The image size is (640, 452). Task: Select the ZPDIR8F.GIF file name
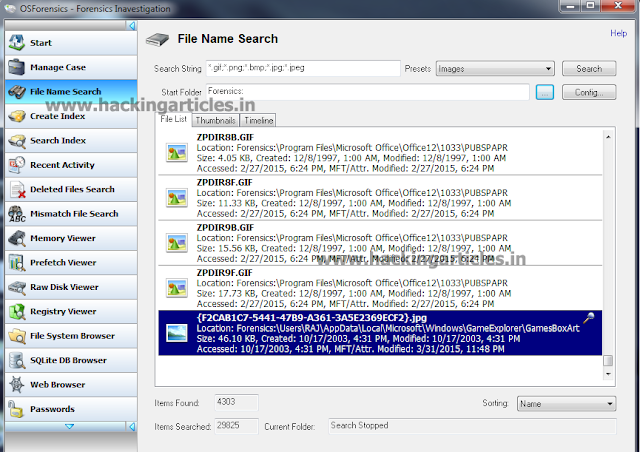click(x=224, y=183)
